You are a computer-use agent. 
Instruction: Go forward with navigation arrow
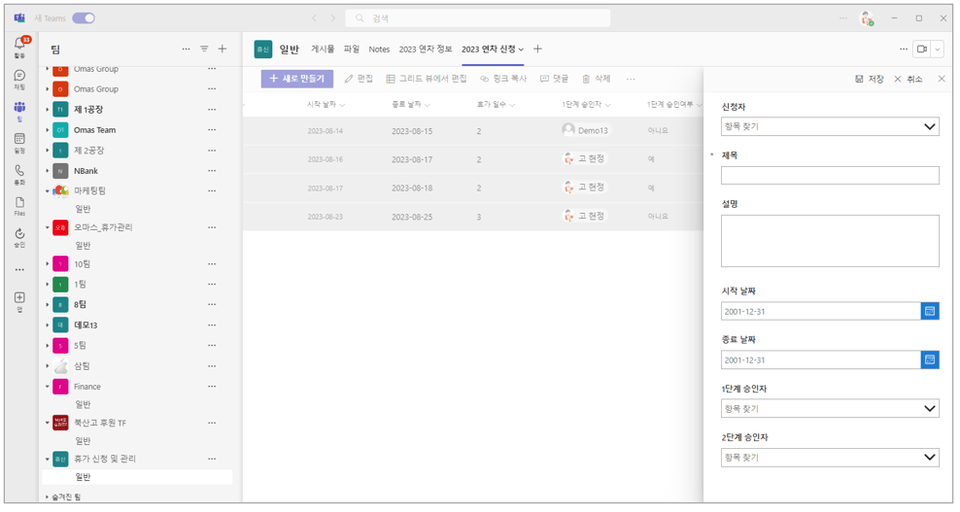[x=333, y=18]
